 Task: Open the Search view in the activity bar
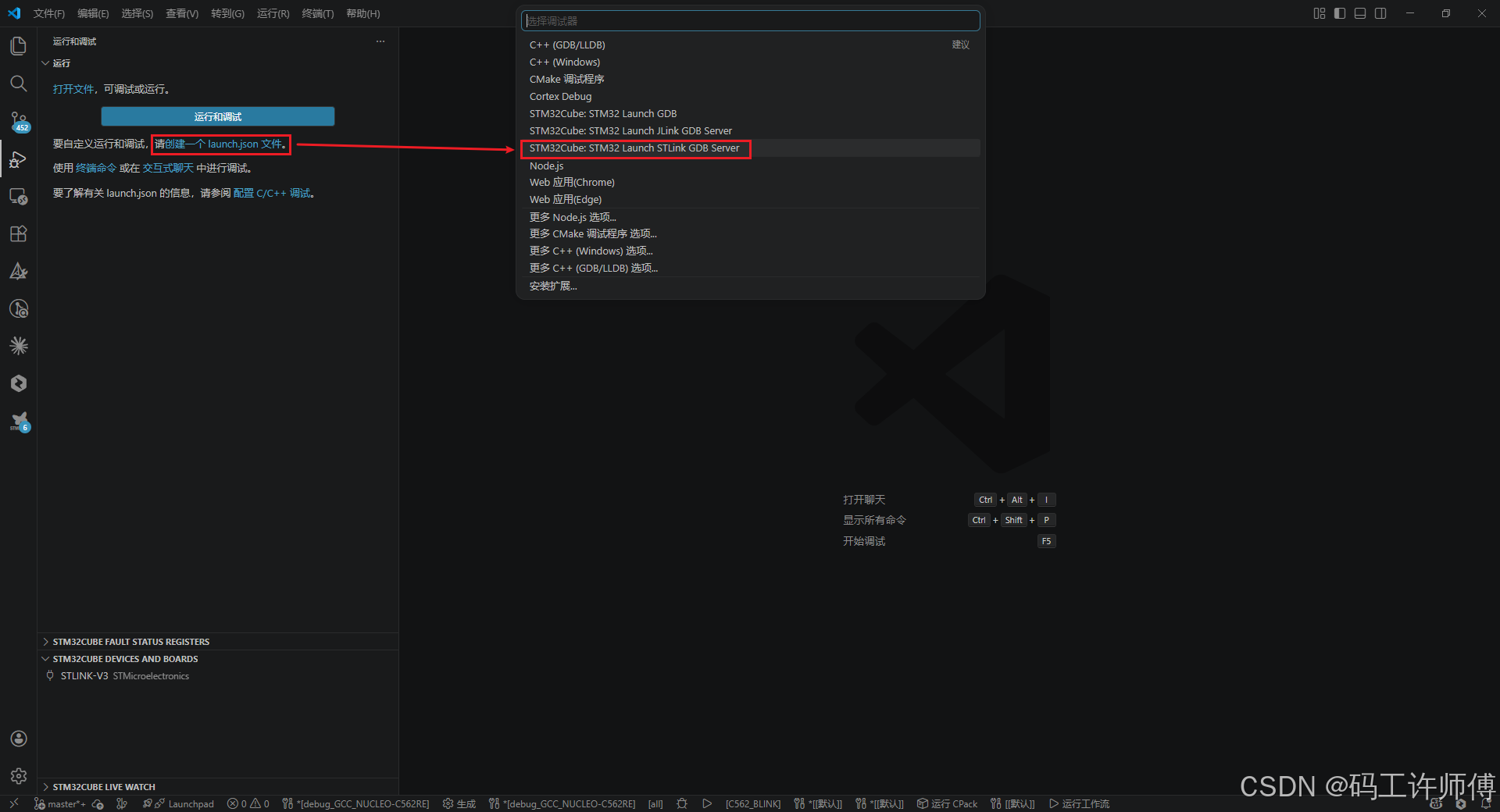(x=19, y=84)
